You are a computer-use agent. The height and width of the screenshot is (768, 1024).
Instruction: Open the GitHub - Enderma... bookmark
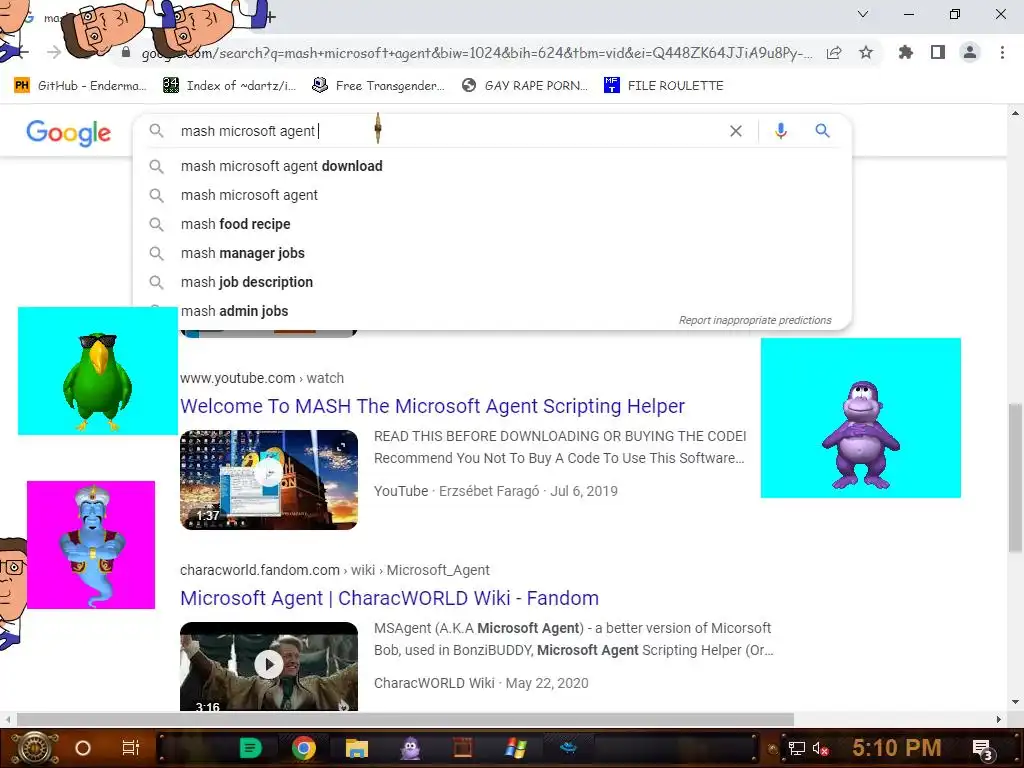click(80, 86)
